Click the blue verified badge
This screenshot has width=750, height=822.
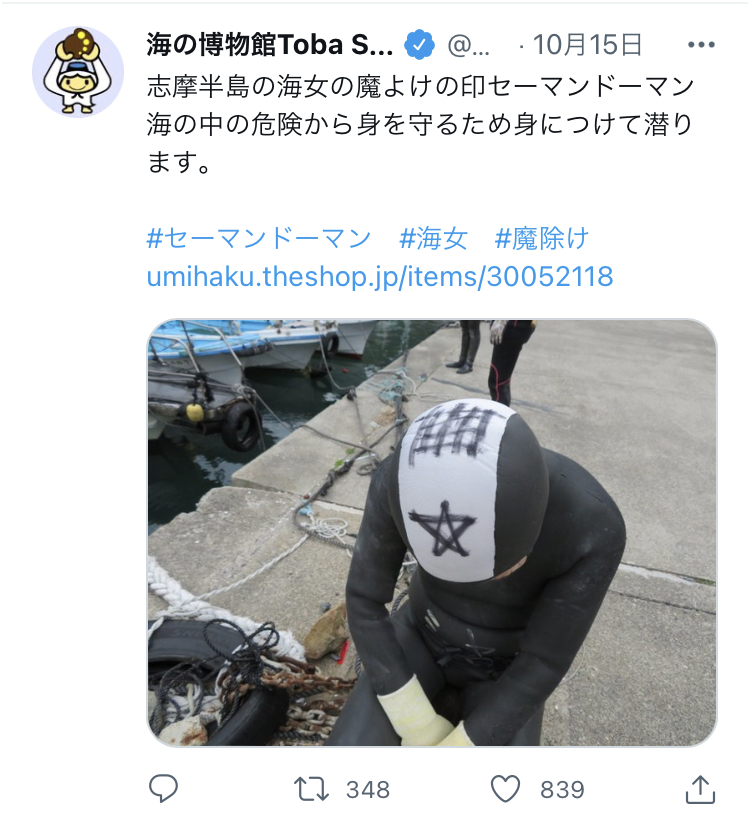419,45
